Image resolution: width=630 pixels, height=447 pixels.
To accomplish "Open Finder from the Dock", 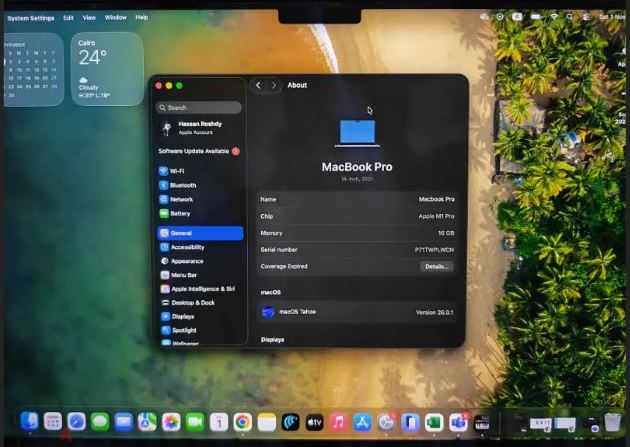I will (x=29, y=422).
